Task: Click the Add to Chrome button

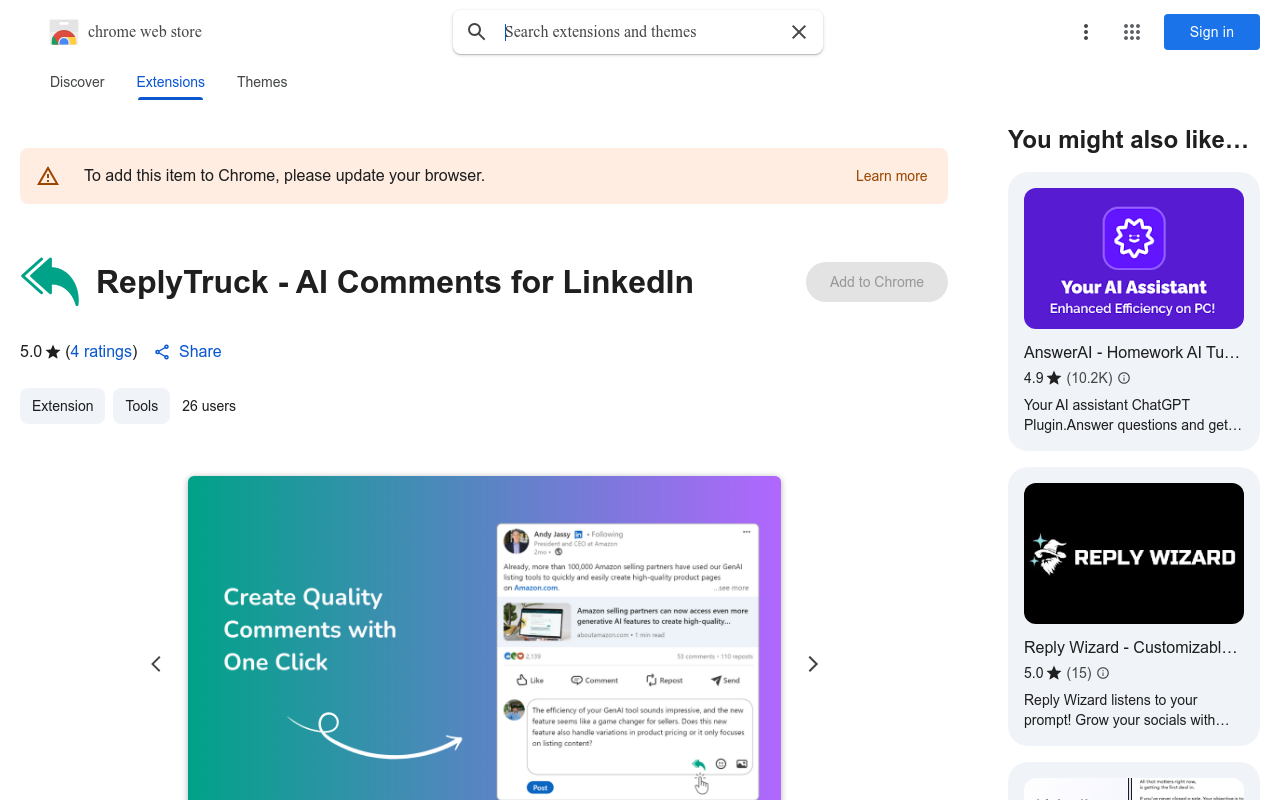Action: [877, 282]
